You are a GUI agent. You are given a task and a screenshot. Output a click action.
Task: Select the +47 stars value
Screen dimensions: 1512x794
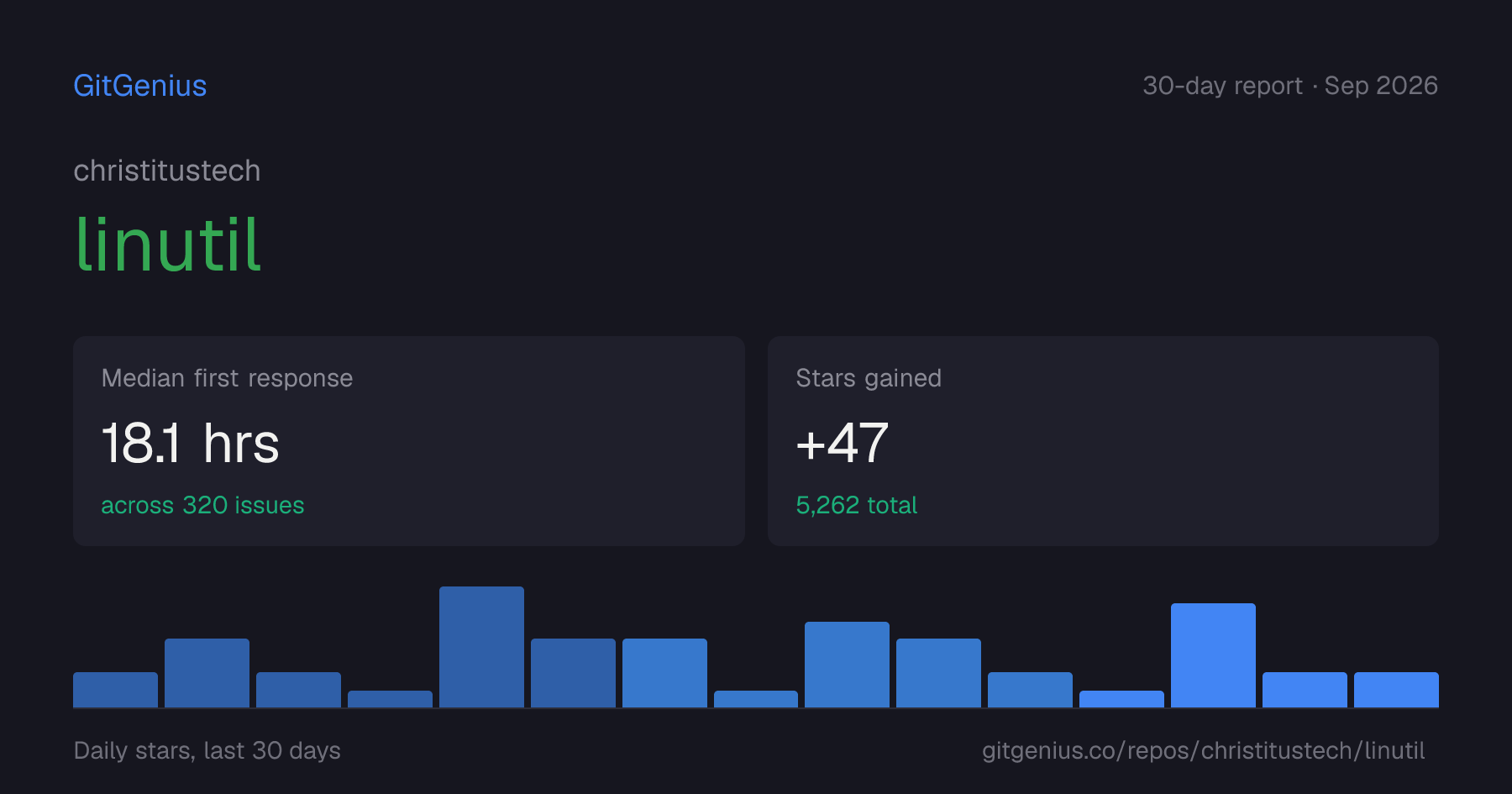click(843, 443)
